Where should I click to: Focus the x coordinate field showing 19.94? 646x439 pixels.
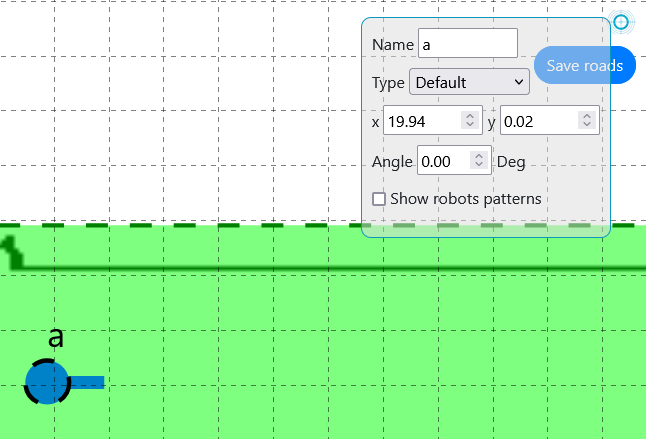click(422, 121)
